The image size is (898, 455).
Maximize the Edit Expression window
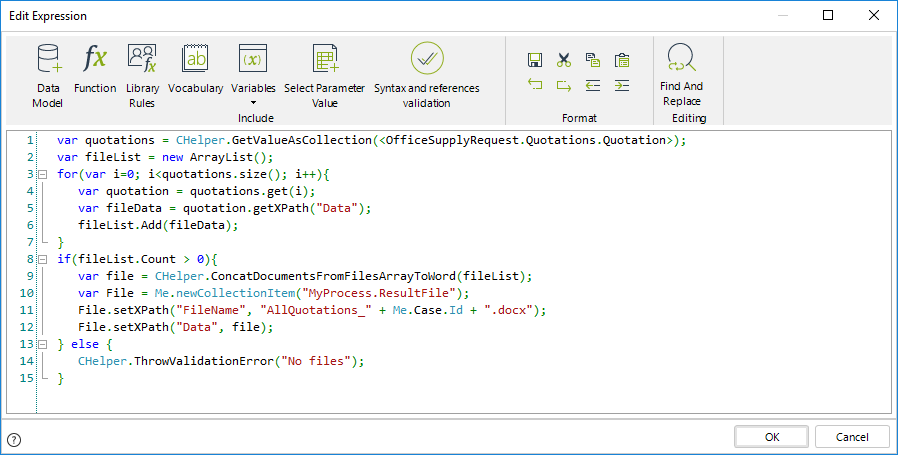click(828, 15)
